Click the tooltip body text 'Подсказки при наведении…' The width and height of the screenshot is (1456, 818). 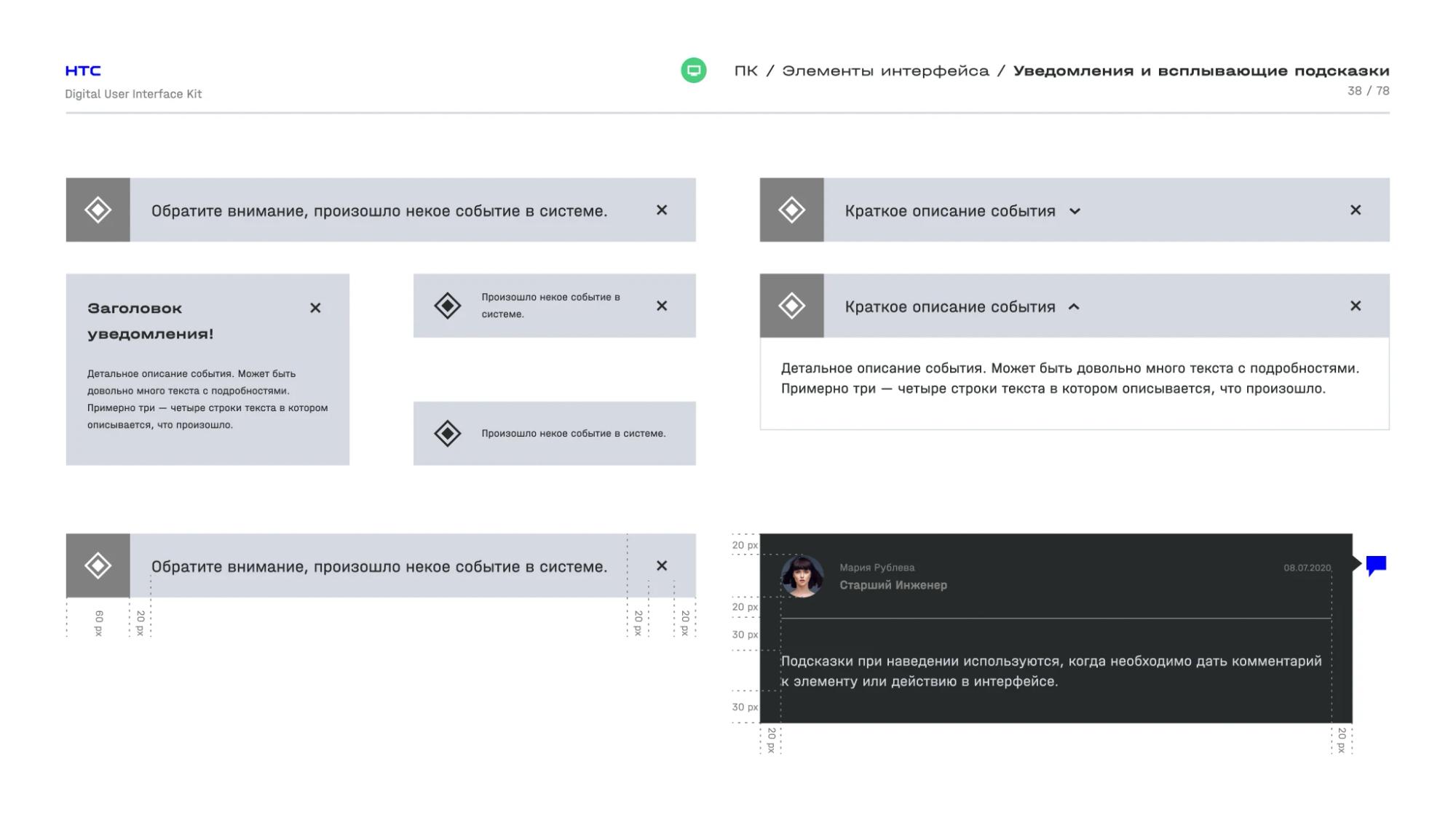[x=1051, y=671]
